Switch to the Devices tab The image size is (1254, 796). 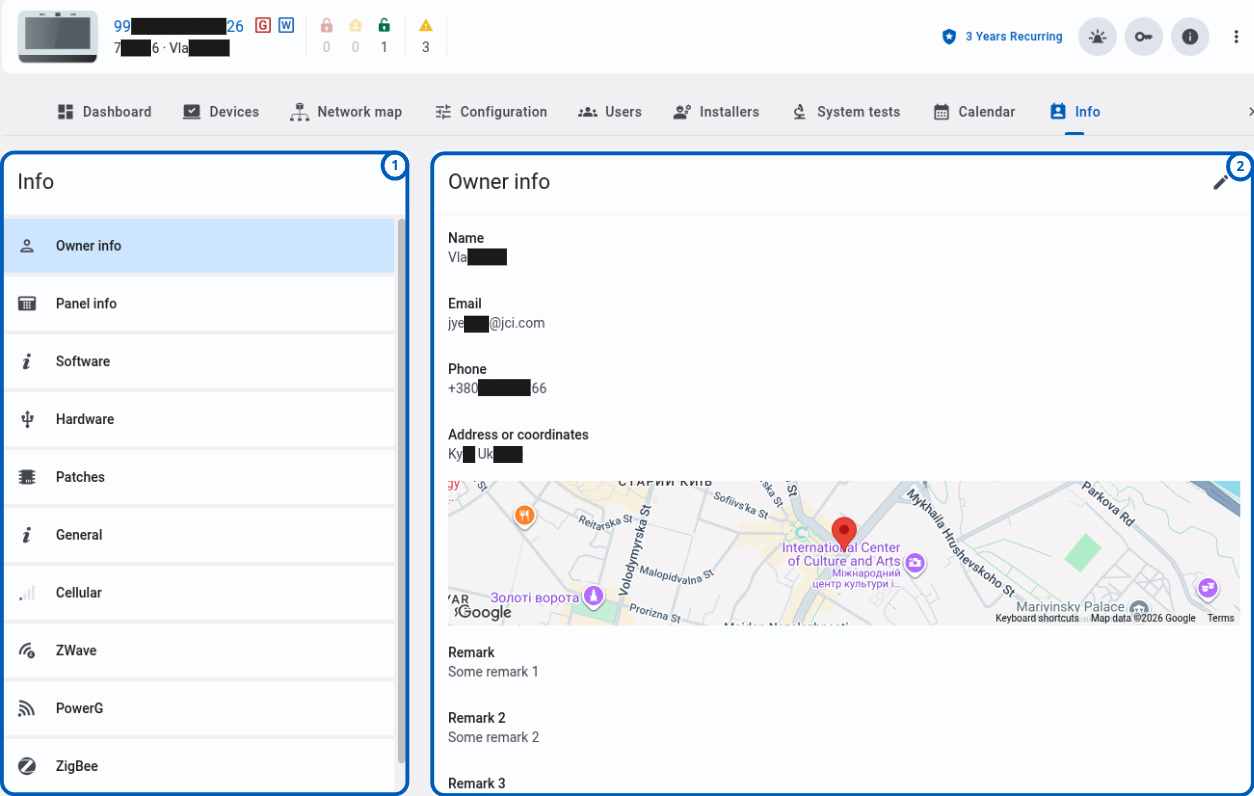click(x=221, y=112)
